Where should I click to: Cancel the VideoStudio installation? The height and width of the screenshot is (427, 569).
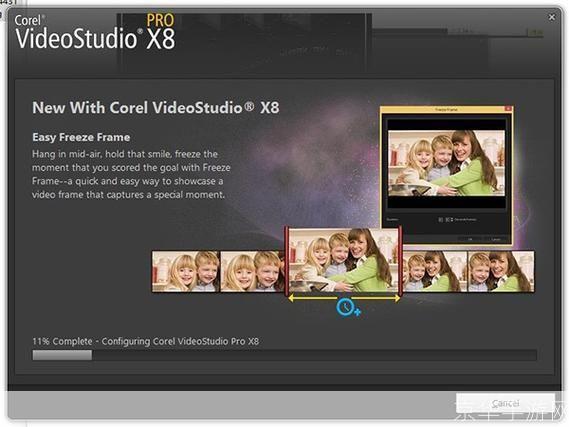click(x=505, y=403)
